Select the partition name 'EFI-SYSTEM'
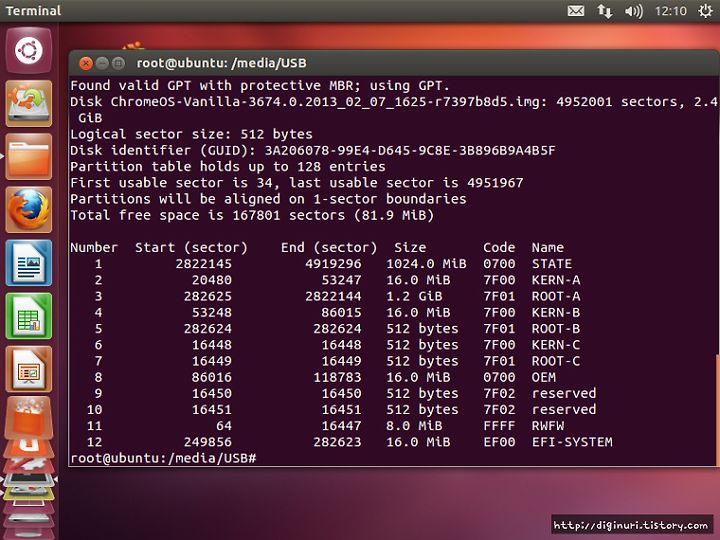 click(572, 442)
